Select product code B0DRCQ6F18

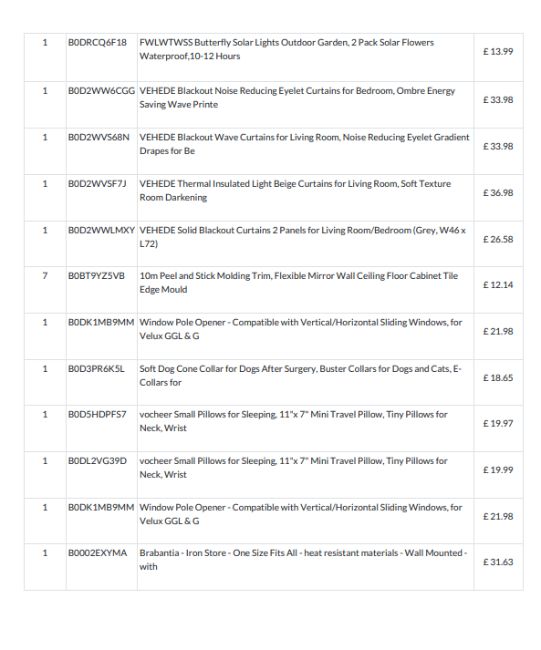pyautogui.click(x=97, y=43)
